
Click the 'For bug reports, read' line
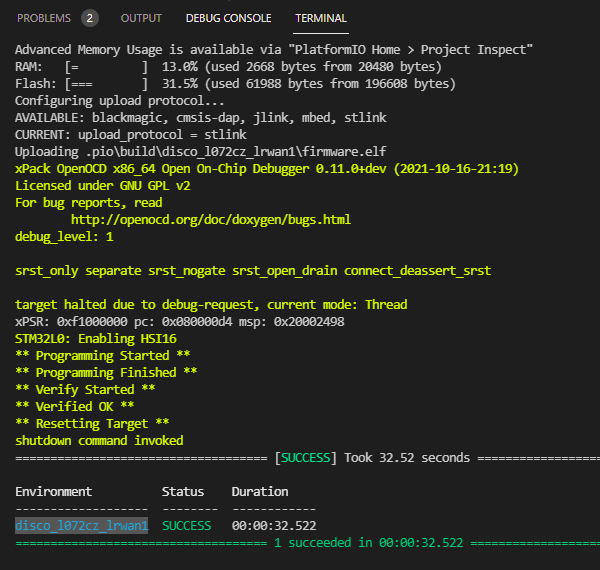pyautogui.click(x=88, y=202)
